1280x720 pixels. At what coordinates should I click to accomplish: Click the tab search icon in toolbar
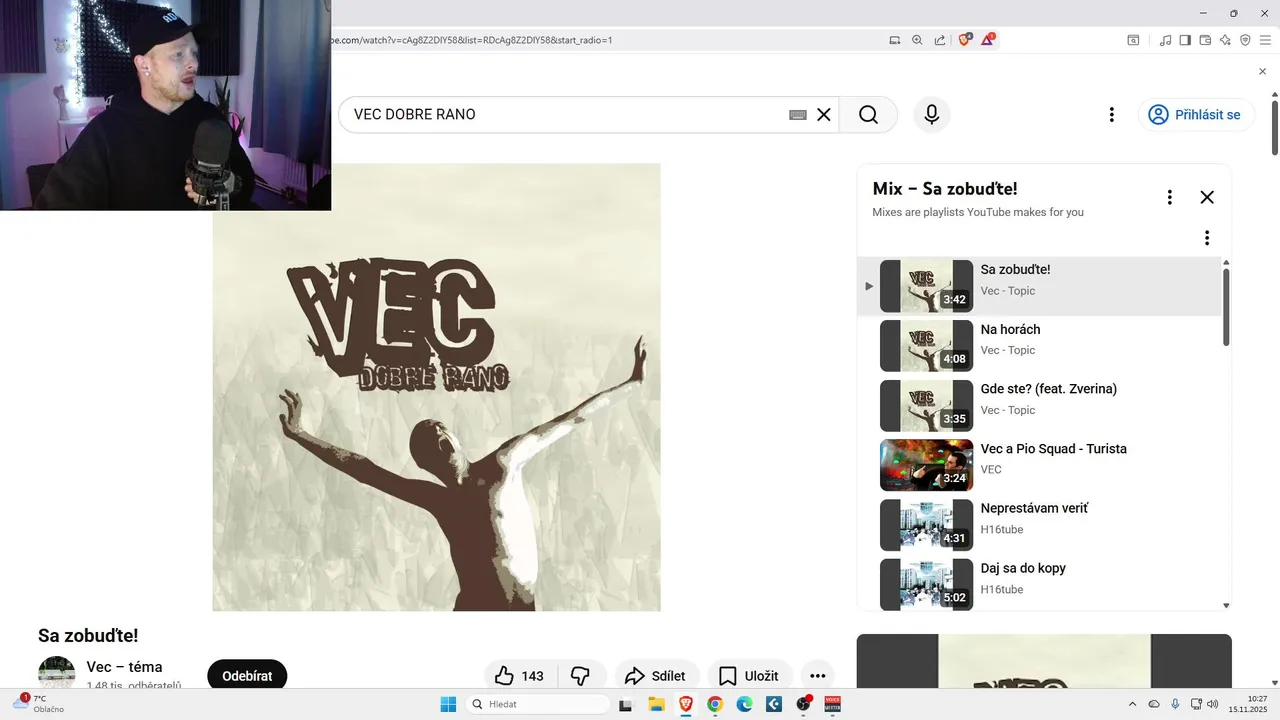click(1133, 40)
